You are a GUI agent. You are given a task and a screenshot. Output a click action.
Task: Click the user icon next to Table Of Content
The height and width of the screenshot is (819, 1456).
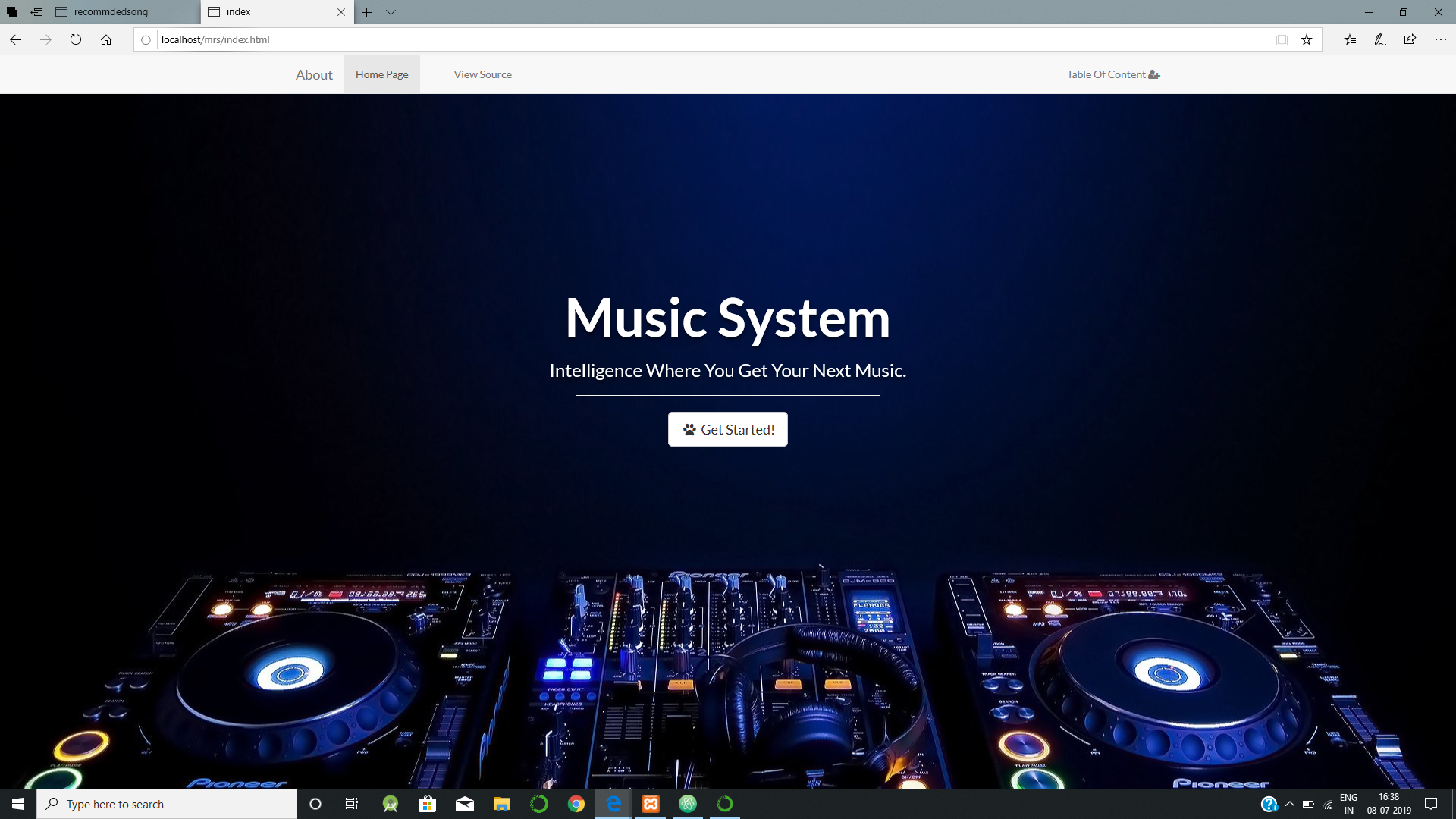tap(1154, 74)
